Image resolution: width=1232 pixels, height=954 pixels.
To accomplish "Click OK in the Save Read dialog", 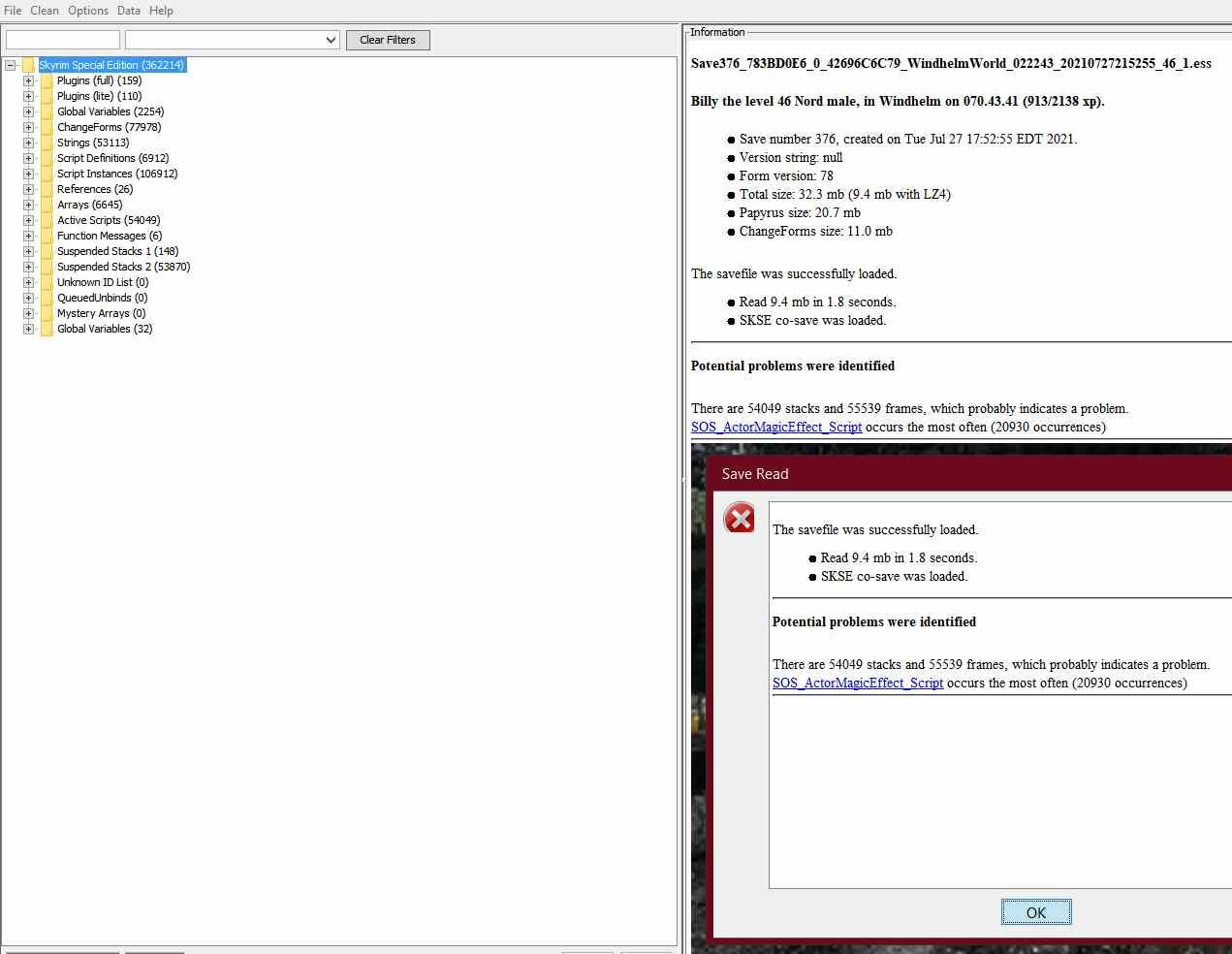I will (1036, 912).
